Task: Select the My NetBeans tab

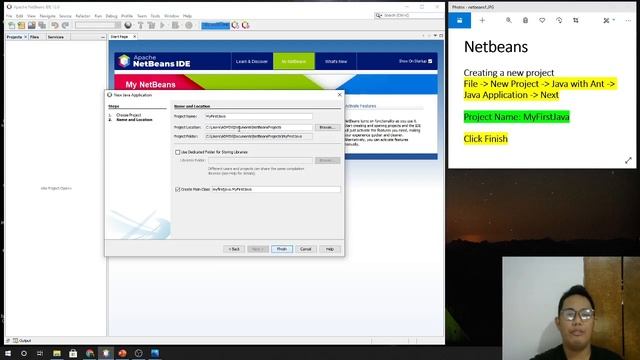Action: tap(294, 61)
